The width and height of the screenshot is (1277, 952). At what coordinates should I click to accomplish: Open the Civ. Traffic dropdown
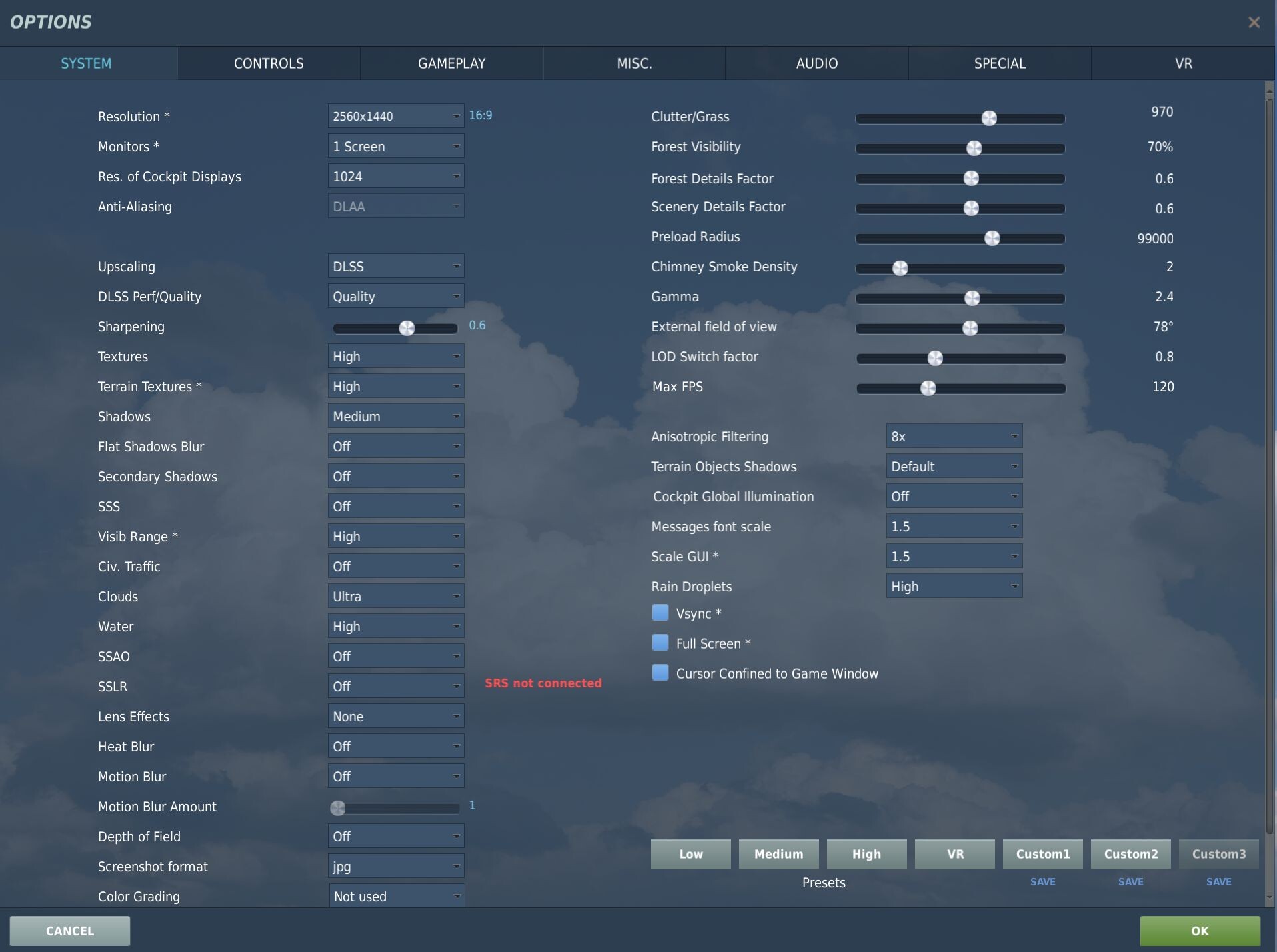point(396,566)
